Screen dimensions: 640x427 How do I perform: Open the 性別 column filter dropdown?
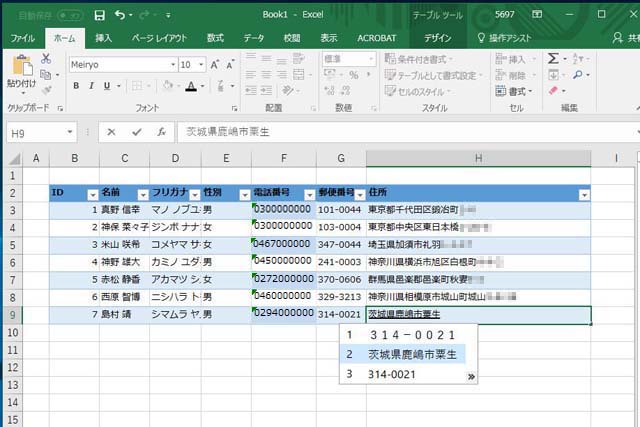point(244,194)
